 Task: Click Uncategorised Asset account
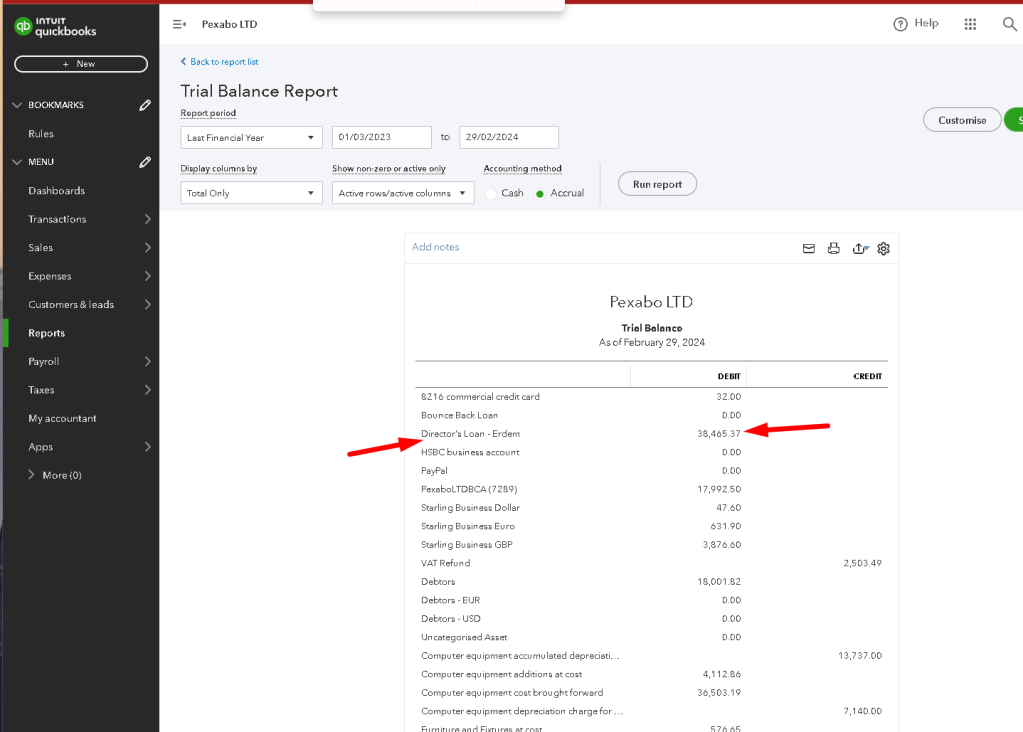[x=464, y=637]
